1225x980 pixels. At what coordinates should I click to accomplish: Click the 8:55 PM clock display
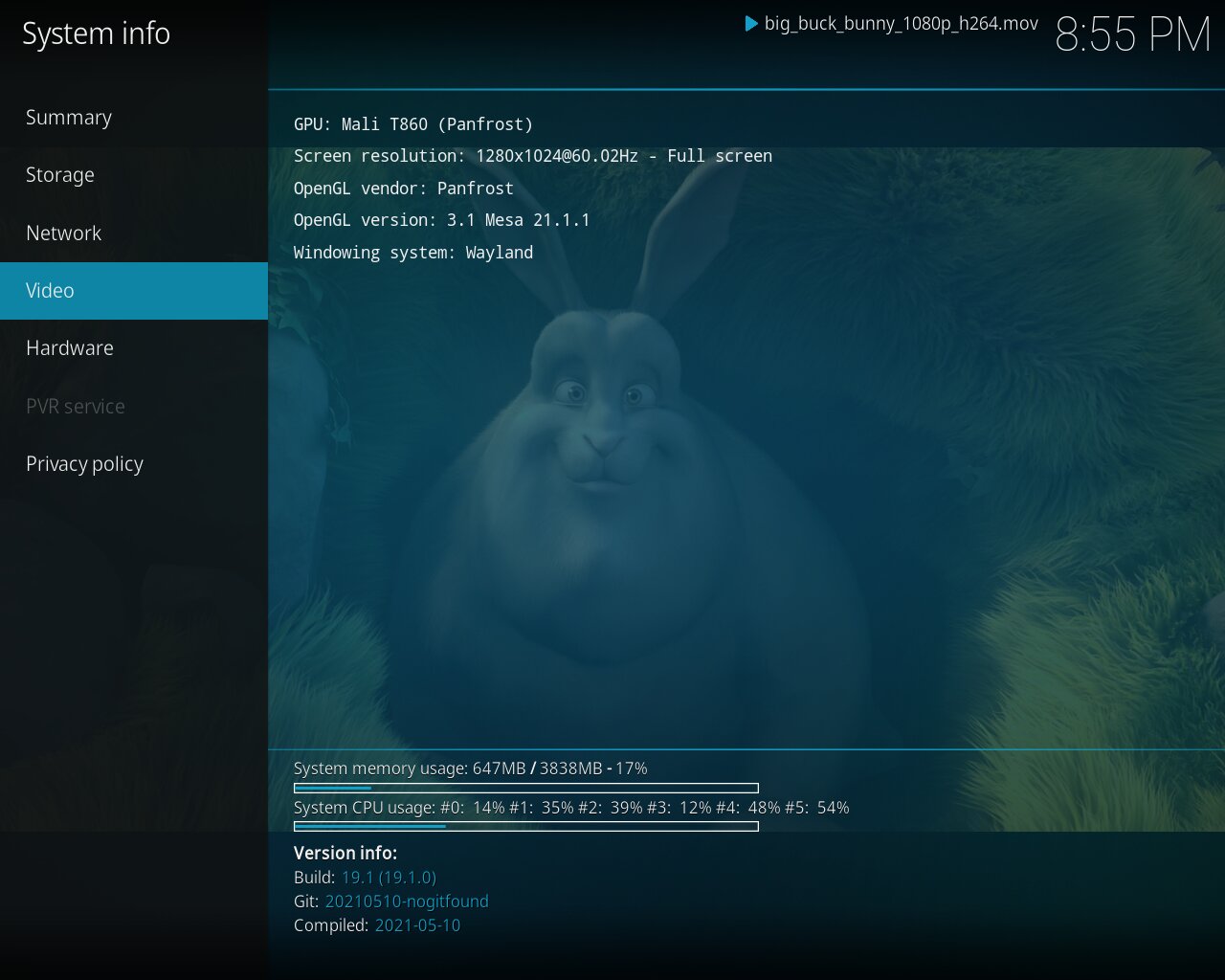point(1133,34)
